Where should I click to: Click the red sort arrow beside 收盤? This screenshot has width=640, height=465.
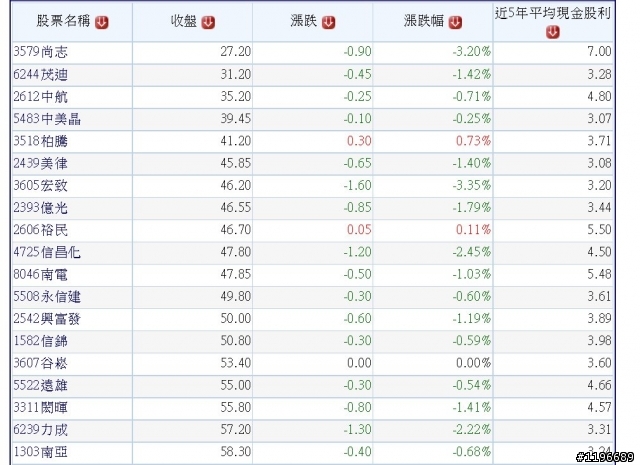(208, 22)
